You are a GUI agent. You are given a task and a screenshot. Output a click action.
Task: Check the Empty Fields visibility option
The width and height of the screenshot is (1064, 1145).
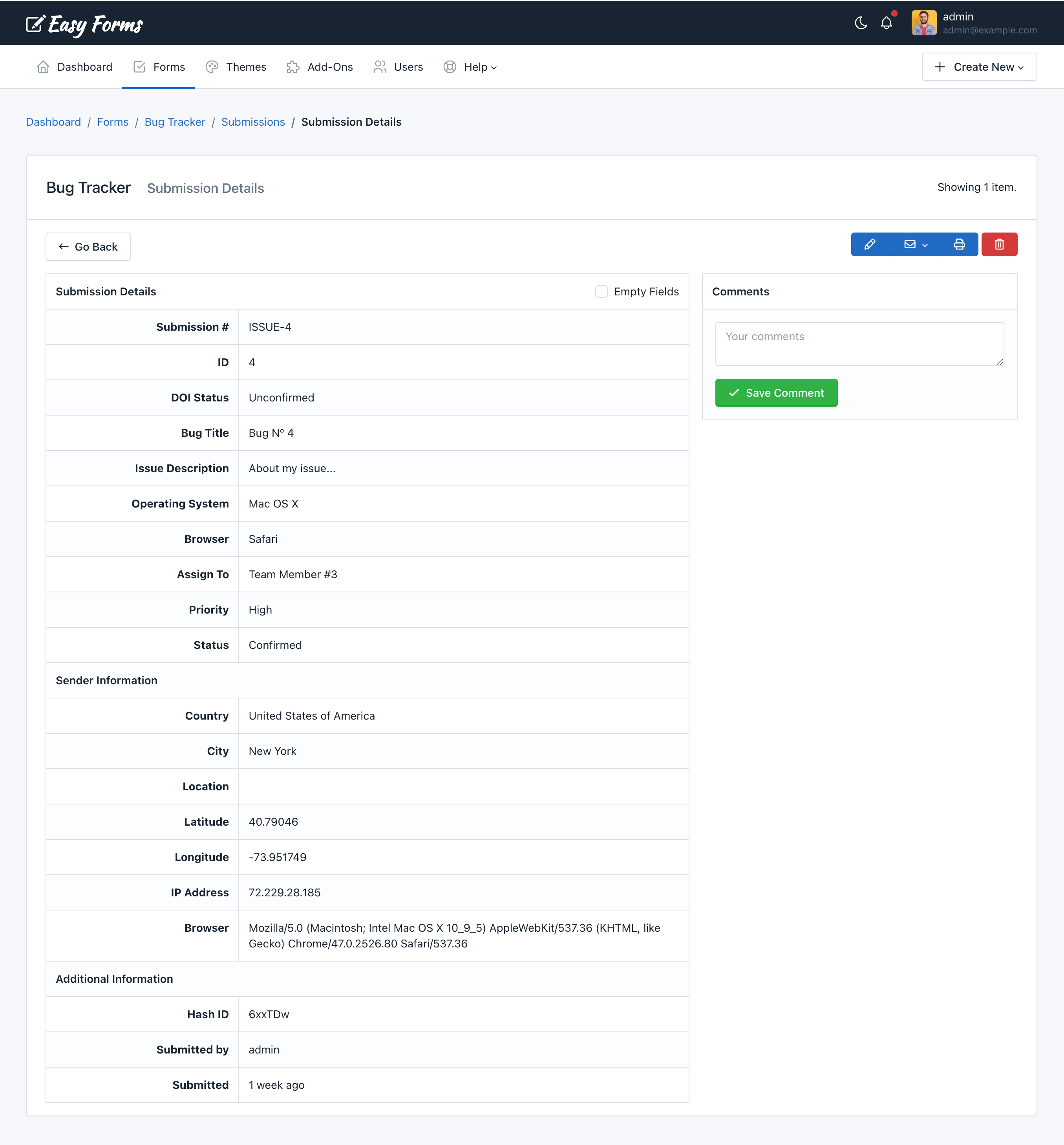coord(601,291)
